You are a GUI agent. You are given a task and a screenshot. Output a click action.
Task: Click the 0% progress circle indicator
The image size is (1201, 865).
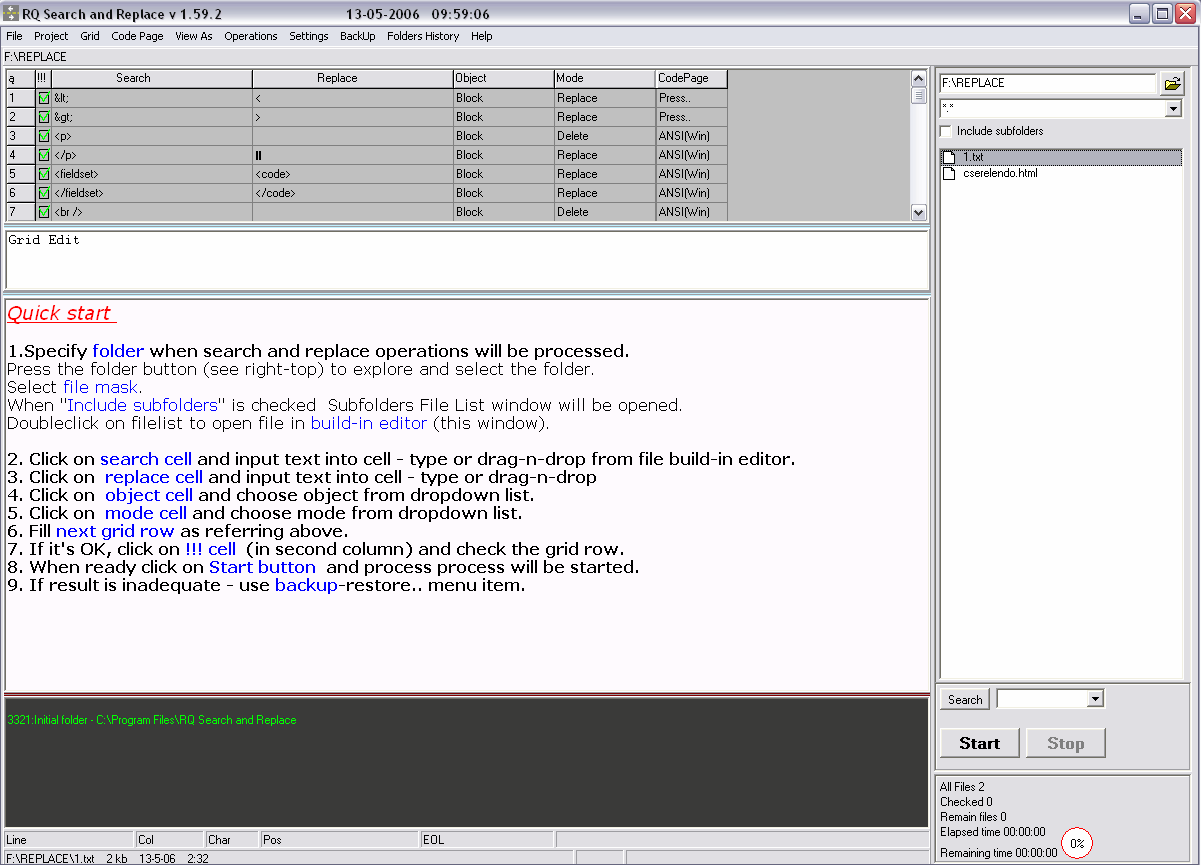tap(1077, 843)
